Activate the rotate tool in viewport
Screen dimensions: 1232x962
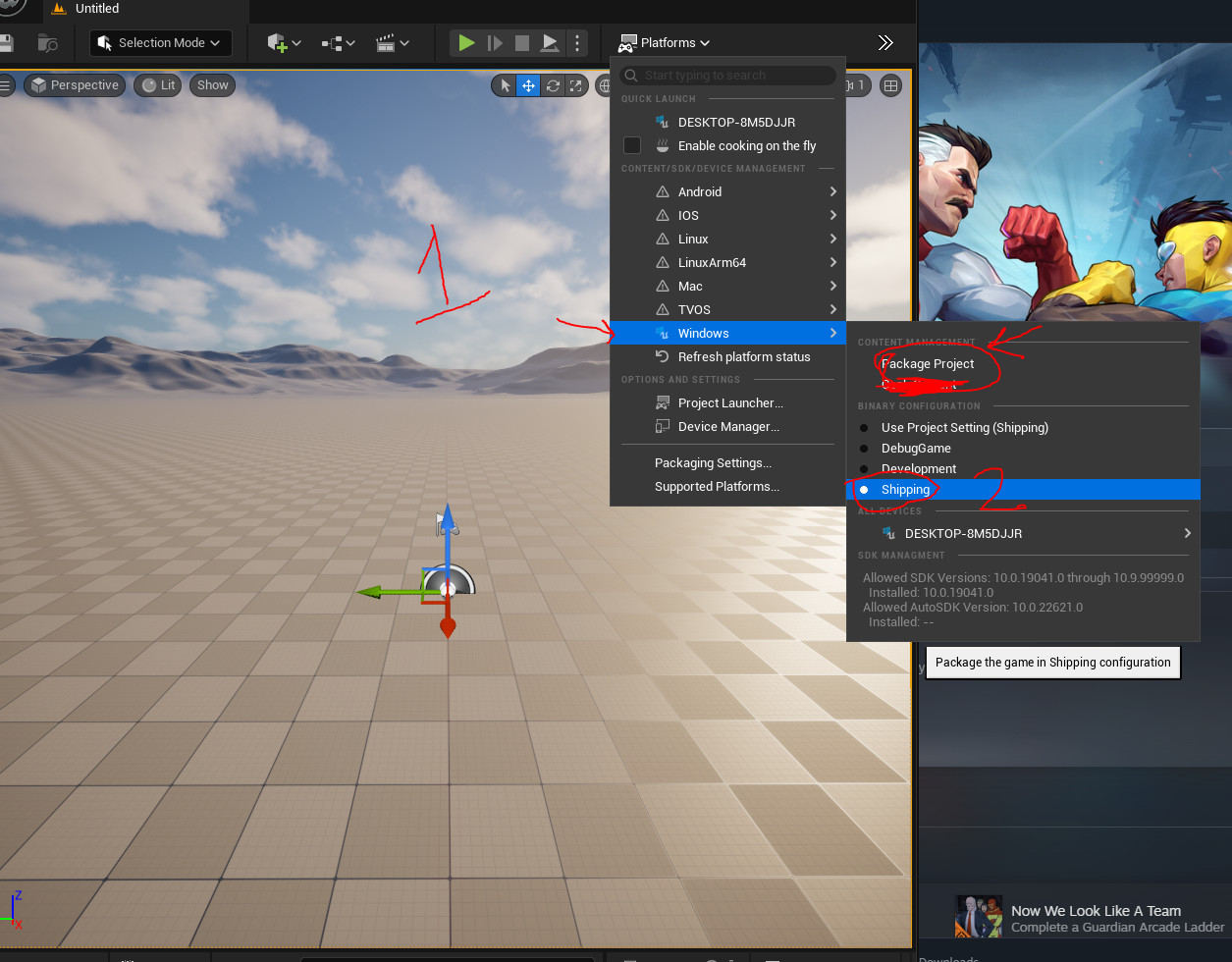(x=553, y=85)
